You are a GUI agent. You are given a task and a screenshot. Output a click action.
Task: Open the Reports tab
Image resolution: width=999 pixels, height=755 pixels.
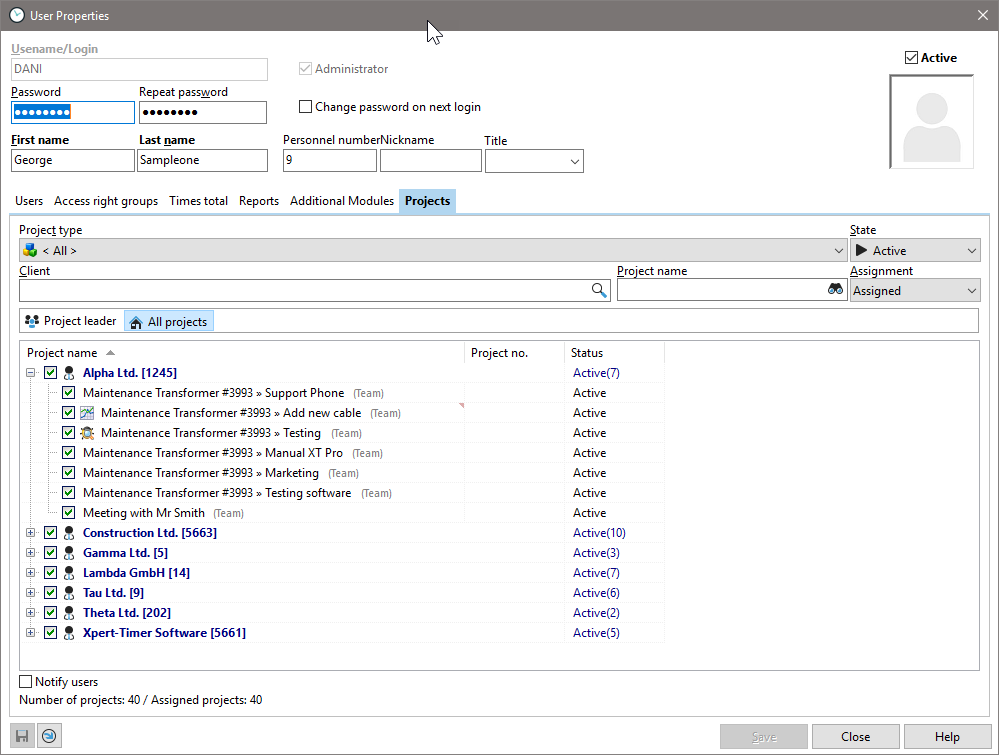point(258,201)
